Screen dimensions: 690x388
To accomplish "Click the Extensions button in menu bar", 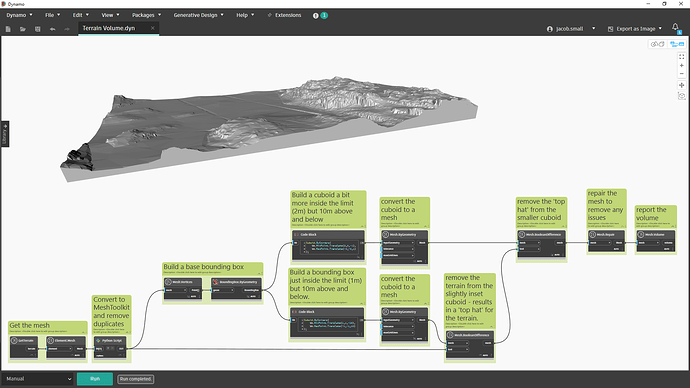I will click(284, 15).
